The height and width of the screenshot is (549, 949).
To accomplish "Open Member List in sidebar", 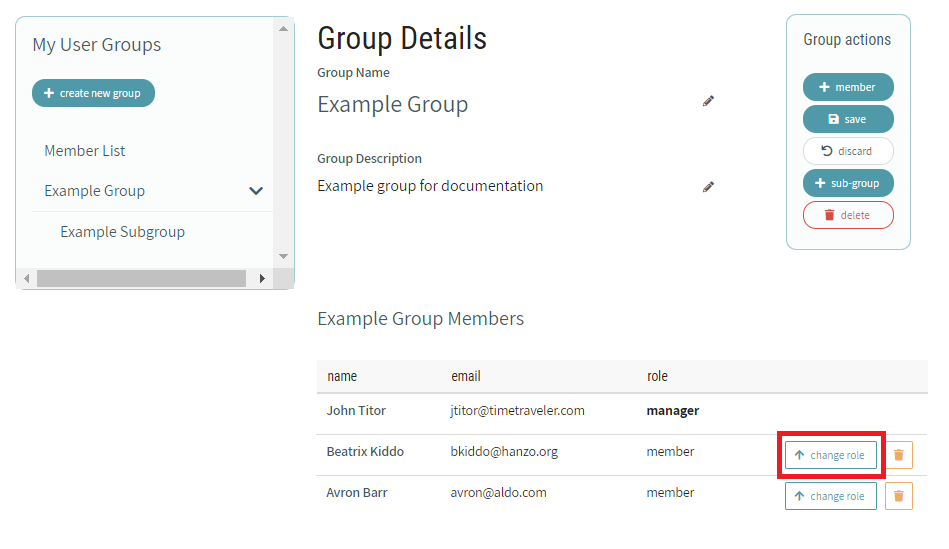I will pyautogui.click(x=85, y=151).
